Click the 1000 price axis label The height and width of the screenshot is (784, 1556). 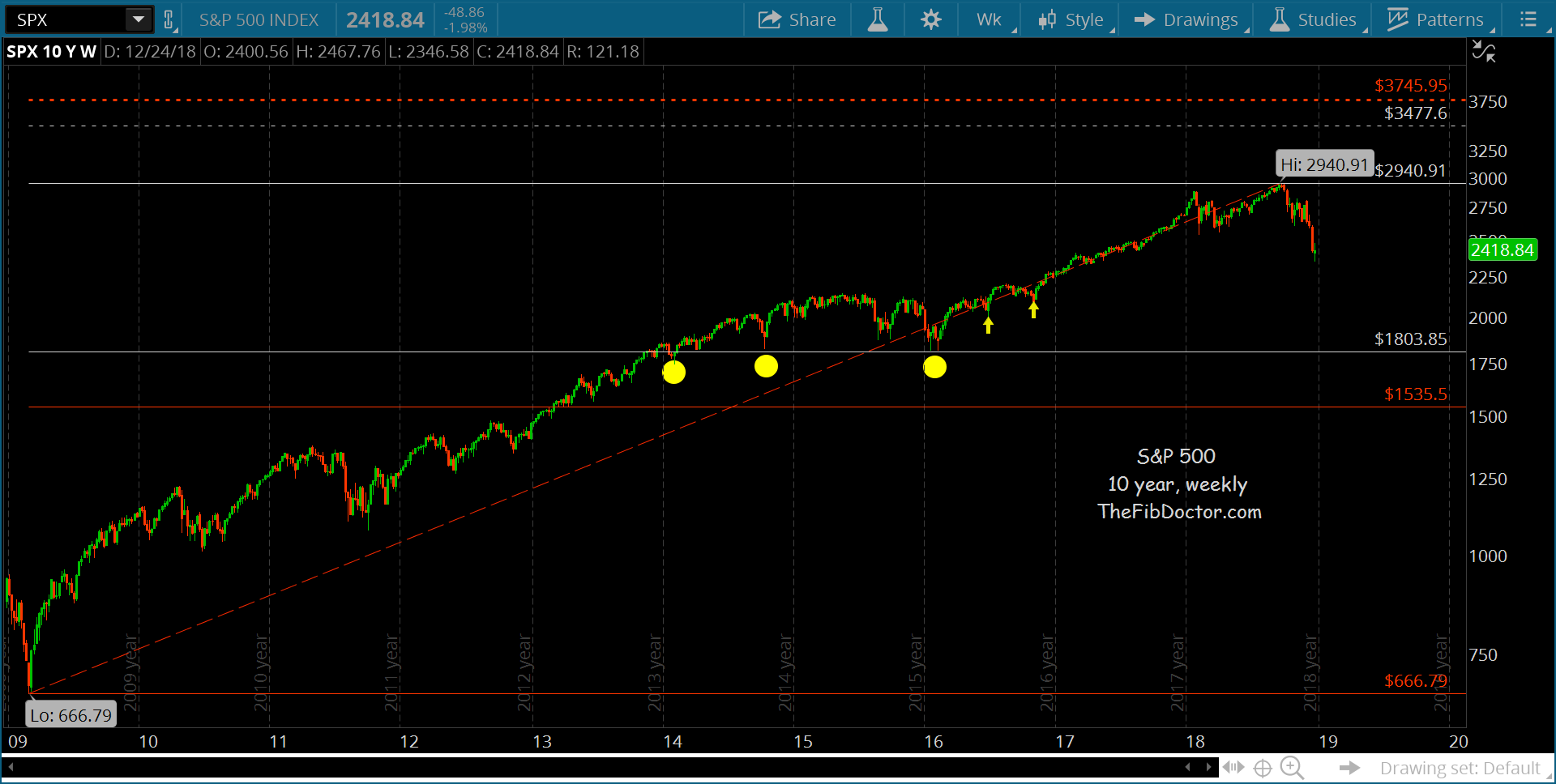point(1488,556)
